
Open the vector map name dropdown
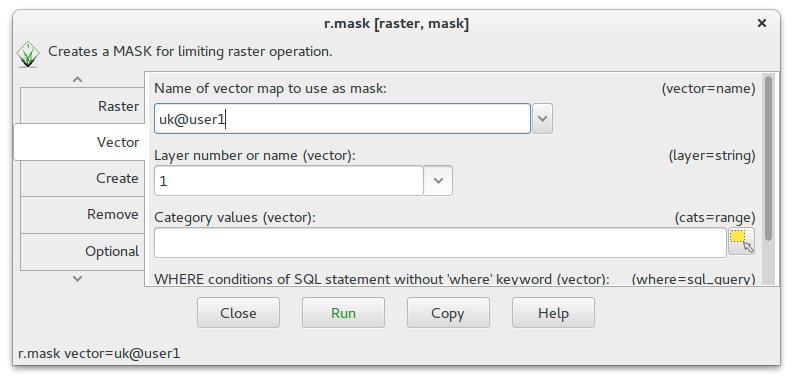(542, 119)
